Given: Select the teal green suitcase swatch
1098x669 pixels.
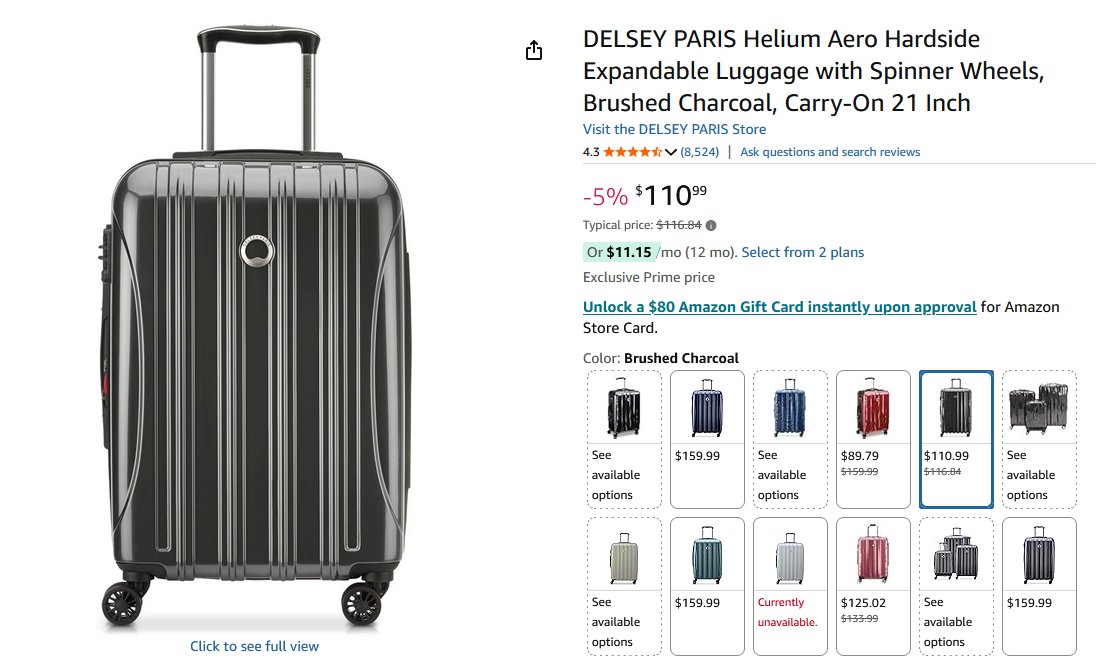Looking at the screenshot, I should pyautogui.click(x=707, y=586).
